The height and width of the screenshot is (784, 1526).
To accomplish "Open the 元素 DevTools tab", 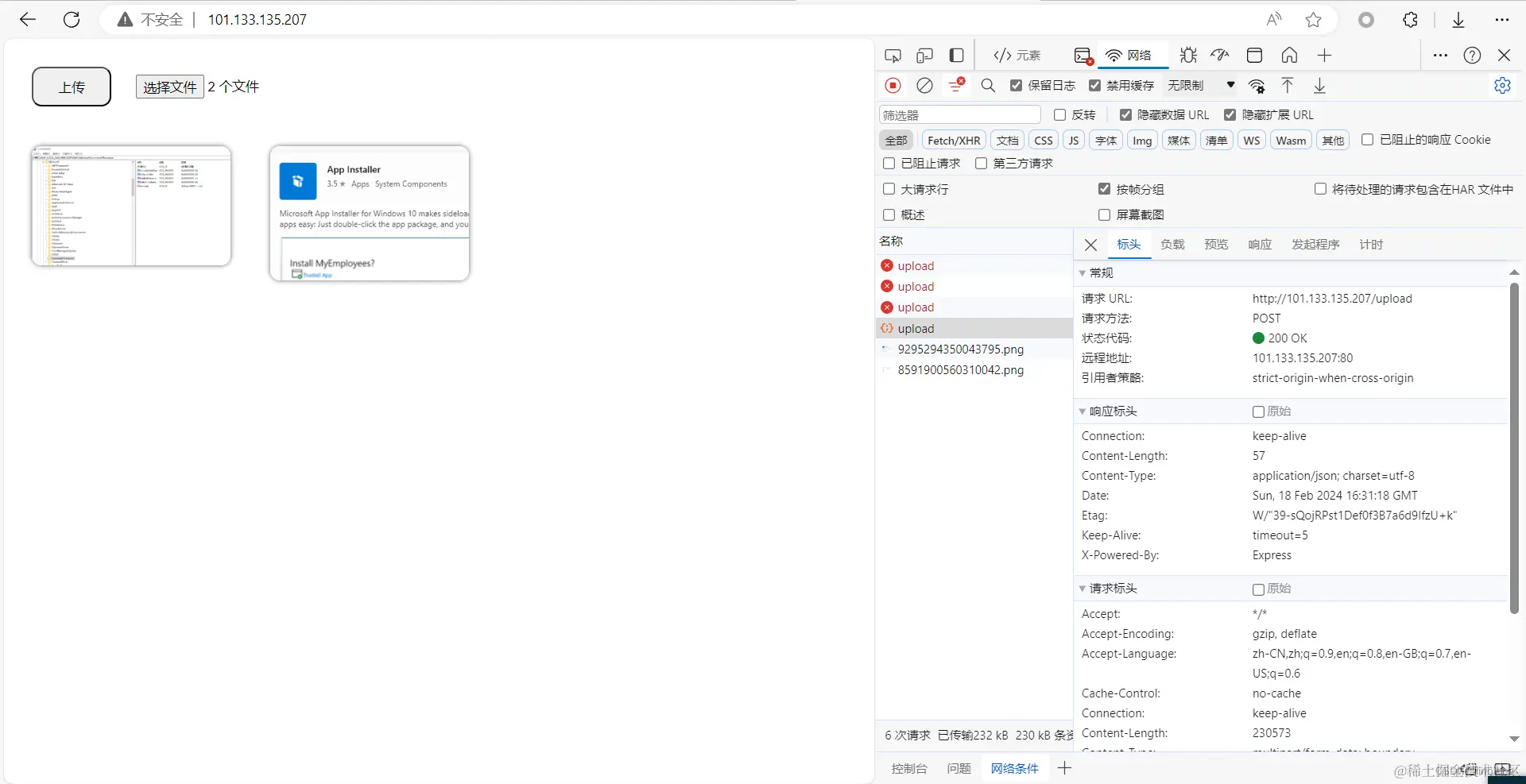I will click(1017, 56).
